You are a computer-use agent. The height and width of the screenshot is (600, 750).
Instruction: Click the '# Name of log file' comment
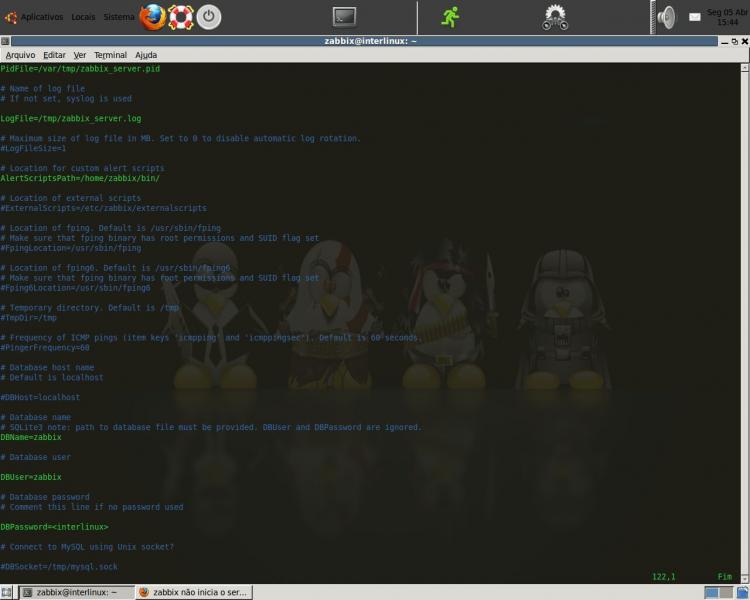(43, 89)
